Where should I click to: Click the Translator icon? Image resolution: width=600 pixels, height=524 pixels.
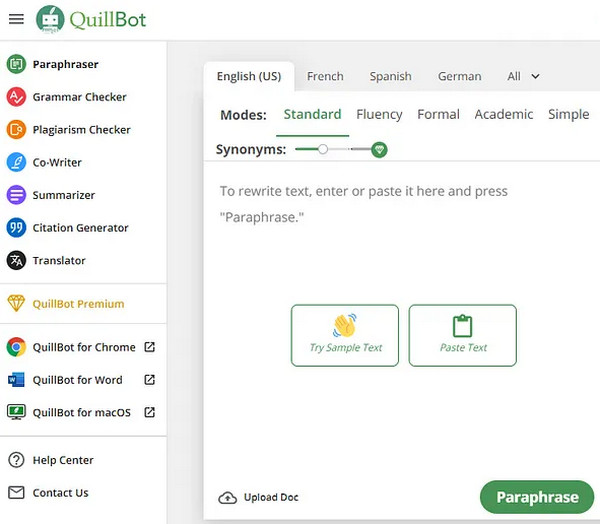click(16, 260)
